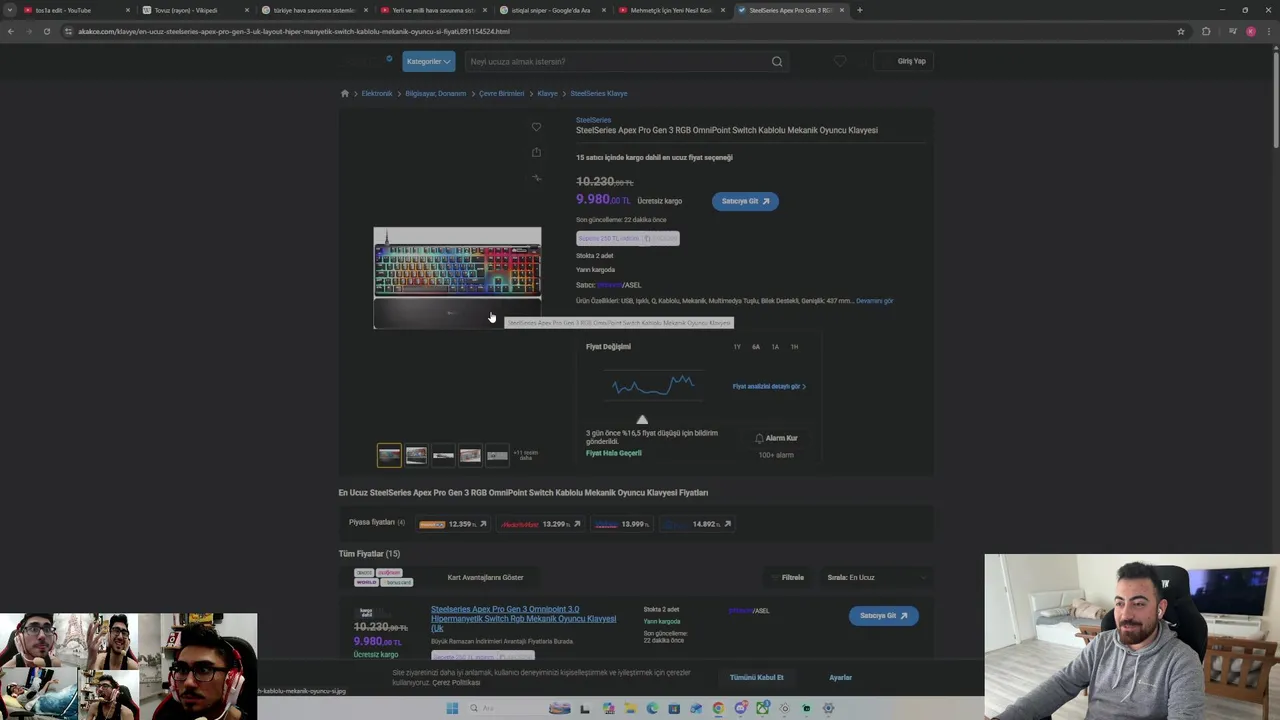Select the first product thumbnail
The height and width of the screenshot is (720, 1280).
click(x=389, y=455)
